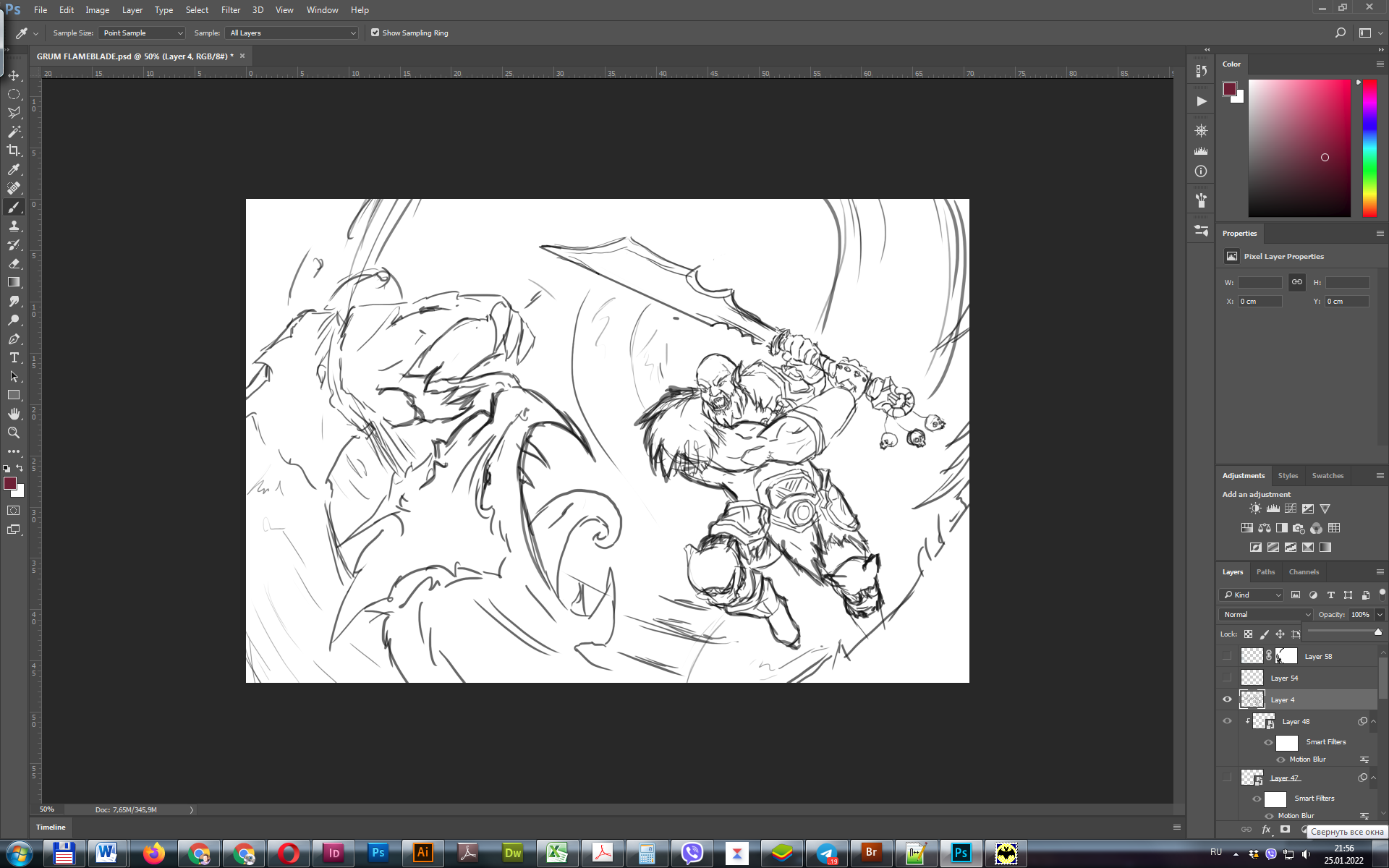Open the Info panel icon
Image resolution: width=1389 pixels, height=868 pixels.
pyautogui.click(x=1201, y=171)
